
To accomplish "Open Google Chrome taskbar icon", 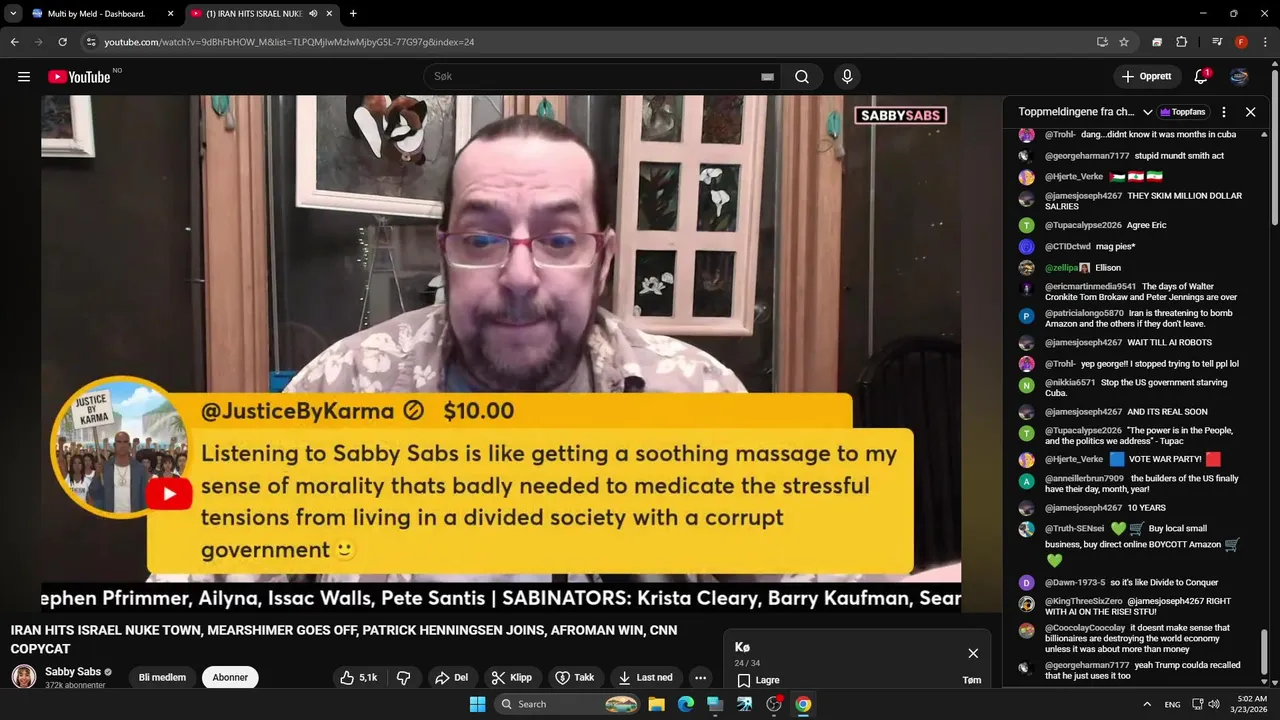I will tap(803, 704).
